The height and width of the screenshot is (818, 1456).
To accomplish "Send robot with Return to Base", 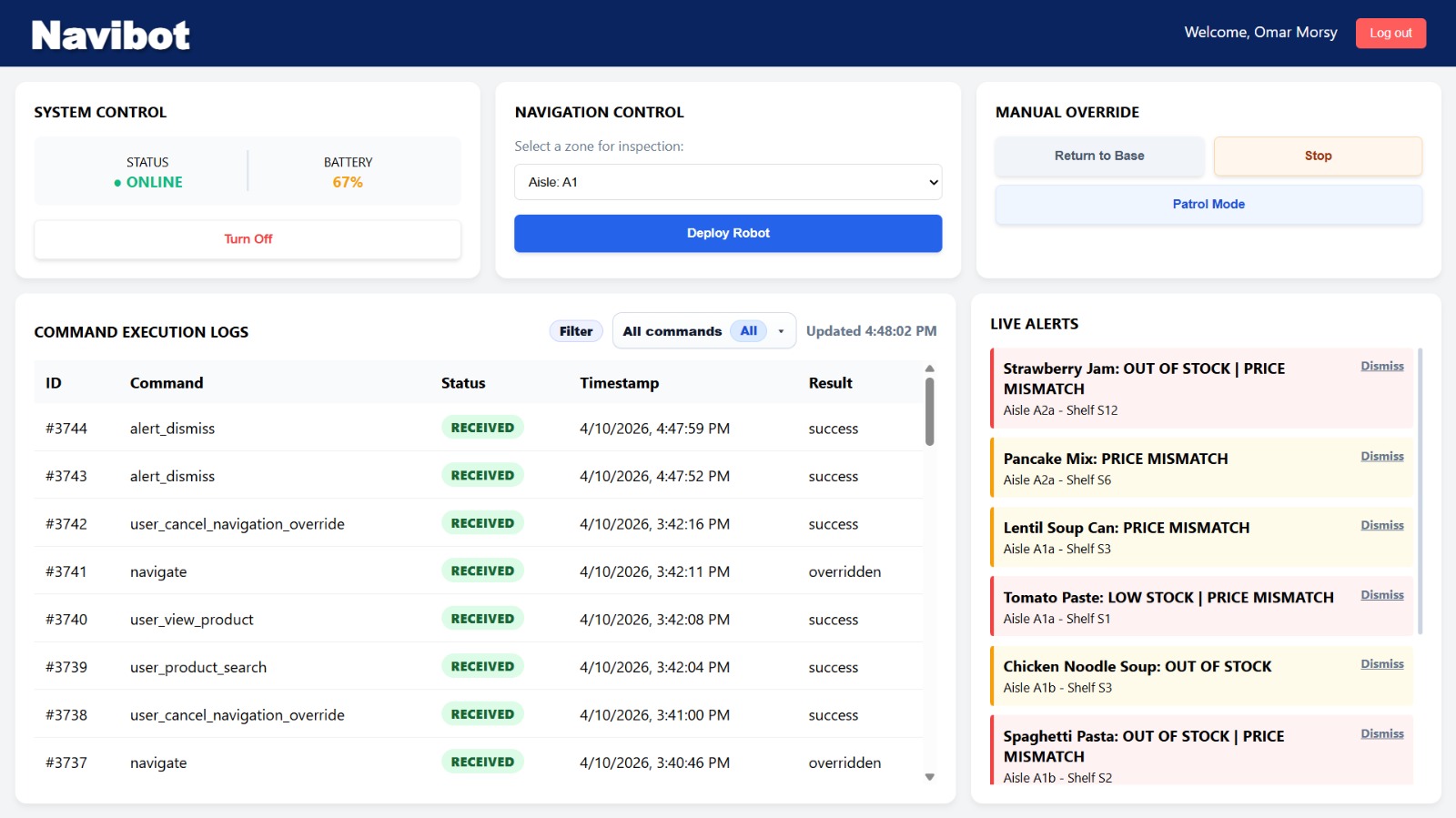I will pos(1099,156).
